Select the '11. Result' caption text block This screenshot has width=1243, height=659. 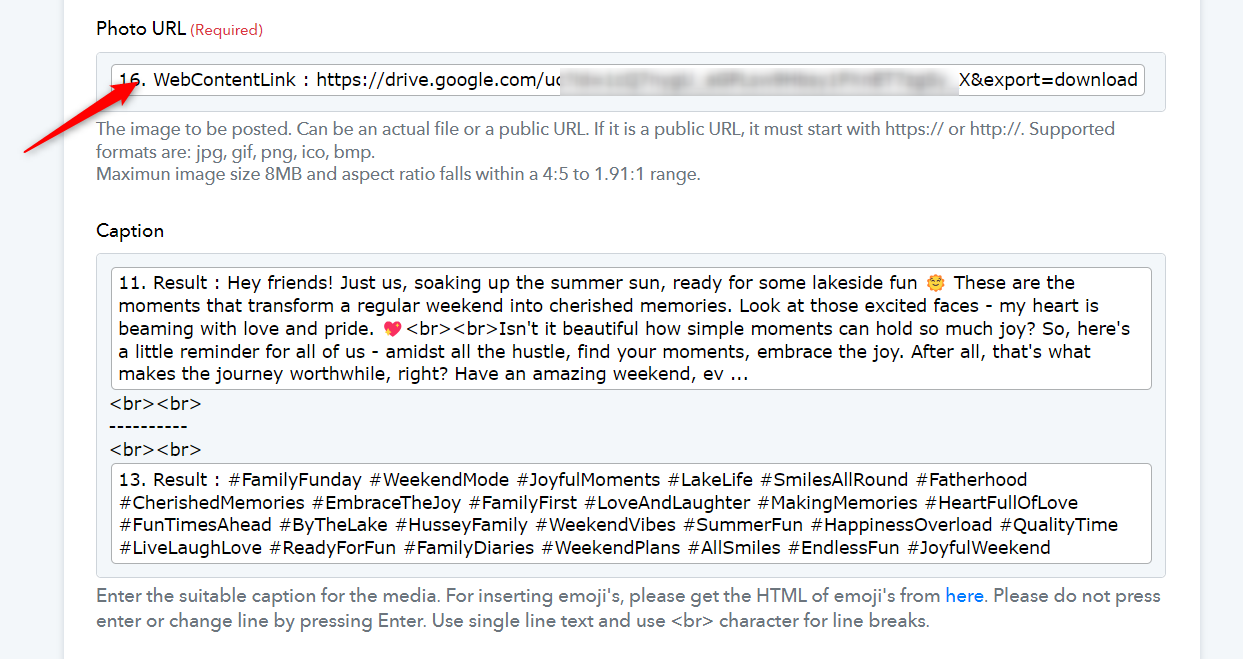(631, 328)
